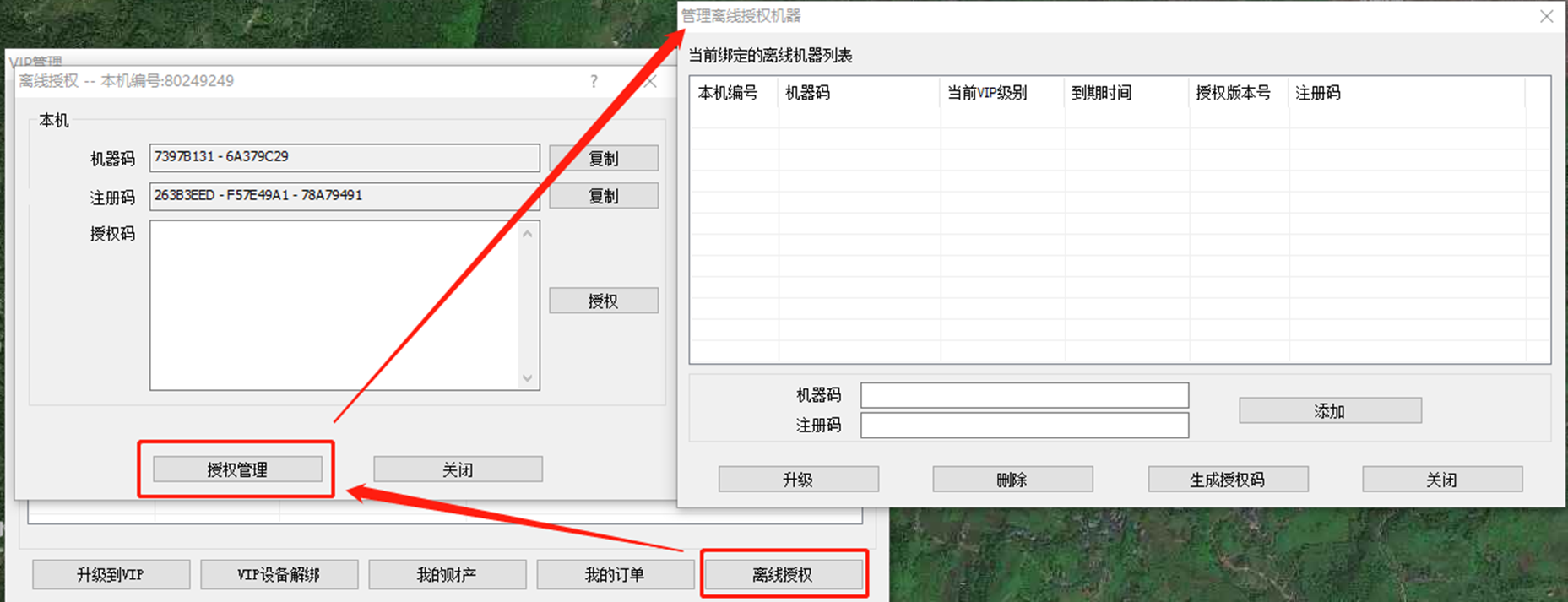Screen dimensions: 1568x602
Task: Click the 授权码 scrollbar up arrow
Action: 528,233
